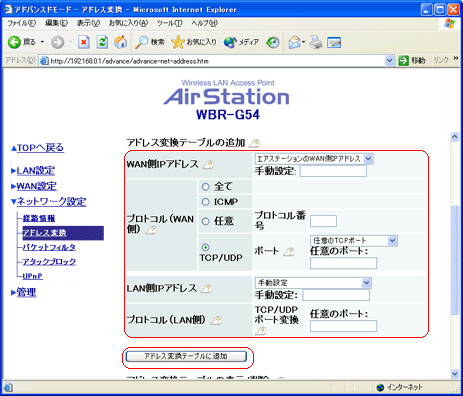Print the page with printer icon
The height and width of the screenshot is (396, 463).
click(315, 42)
